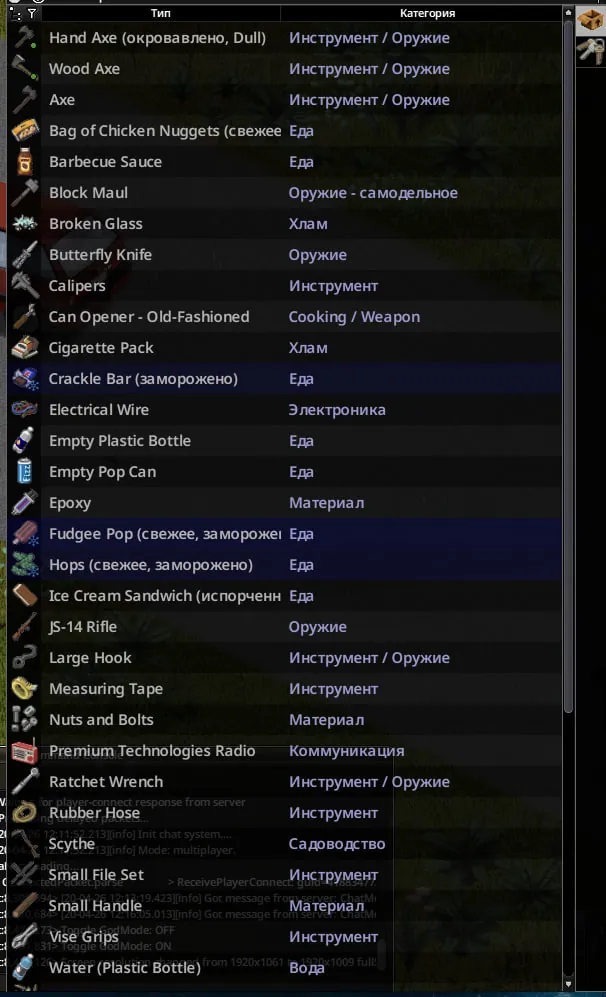Click the funnel filter icon

pos(31,14)
